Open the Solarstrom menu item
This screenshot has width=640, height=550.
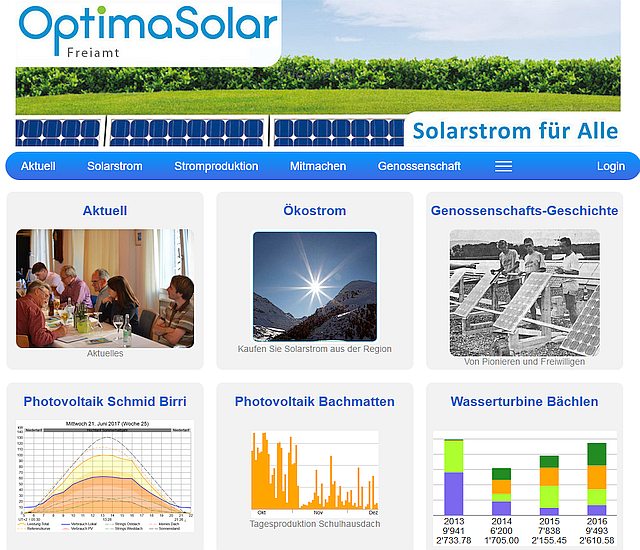[x=115, y=166]
